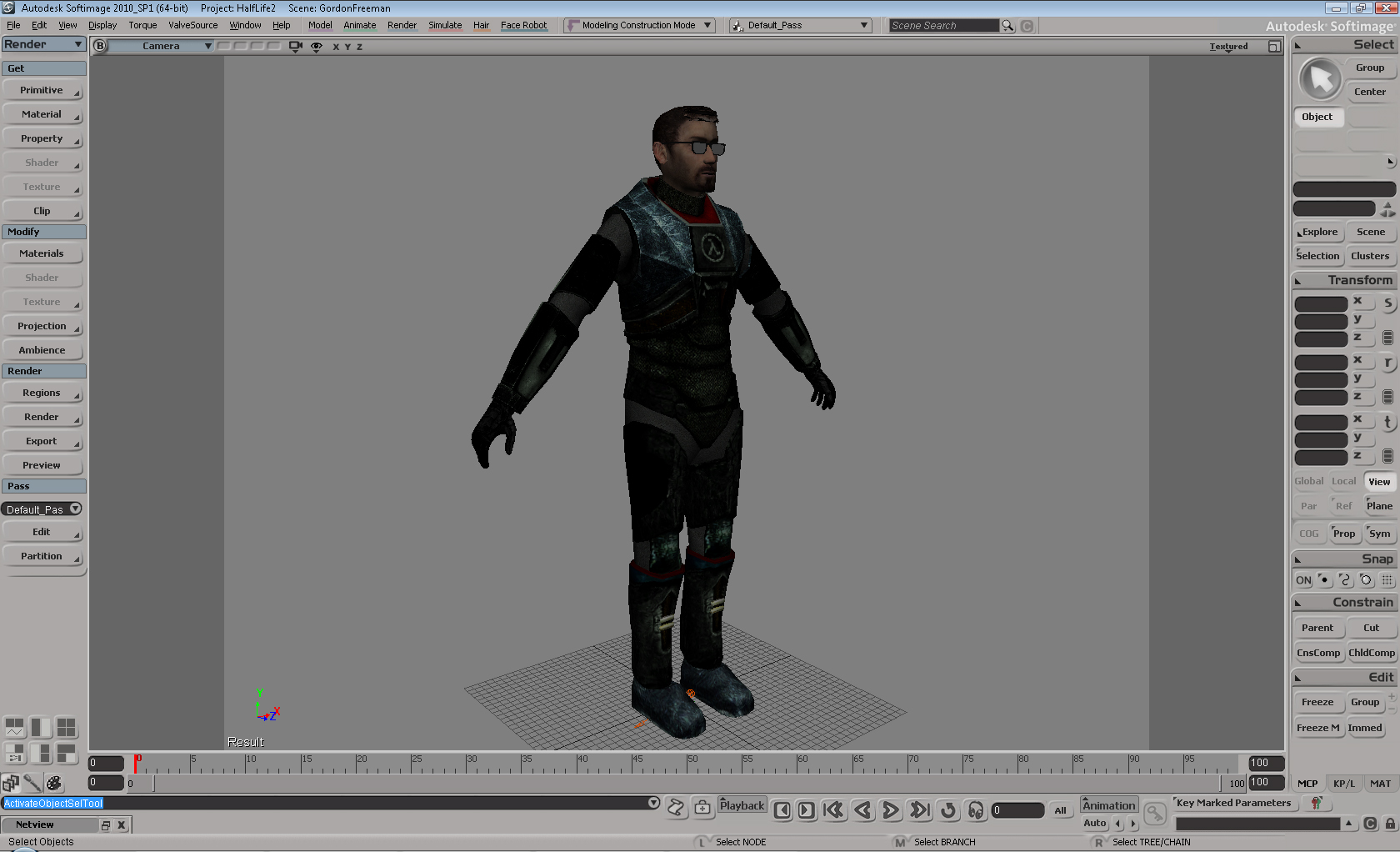
Task: Click the Preview button
Action: 42,465
